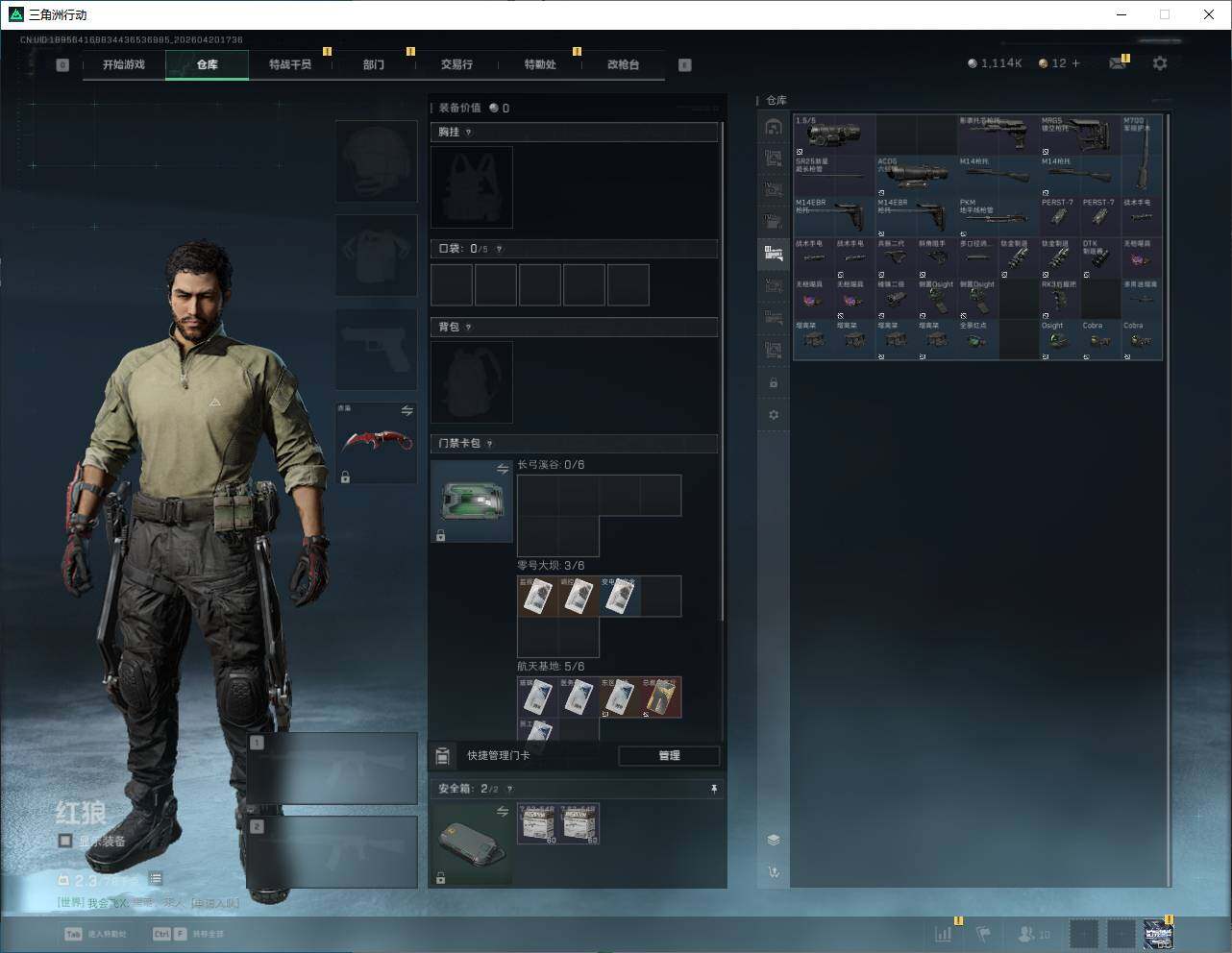
Task: Select the SR25 long barrel item
Action: coord(833,175)
